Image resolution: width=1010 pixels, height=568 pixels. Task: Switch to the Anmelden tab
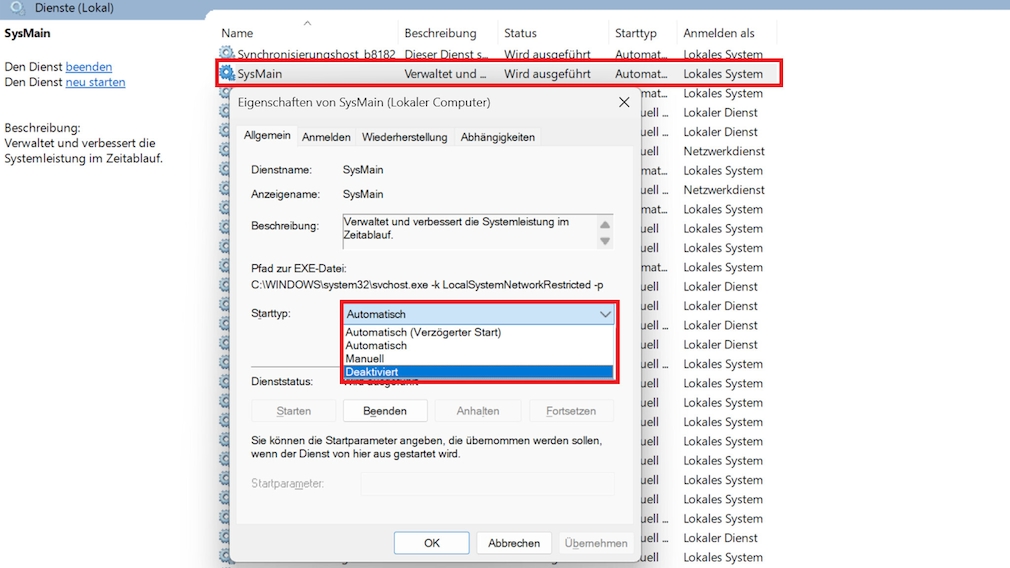pyautogui.click(x=326, y=137)
